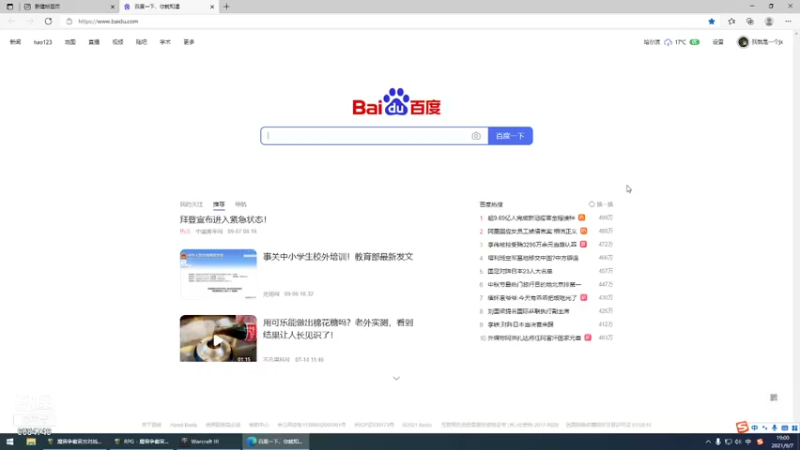Open the browser favorites list icon
800x450 pixels.
(731, 21)
